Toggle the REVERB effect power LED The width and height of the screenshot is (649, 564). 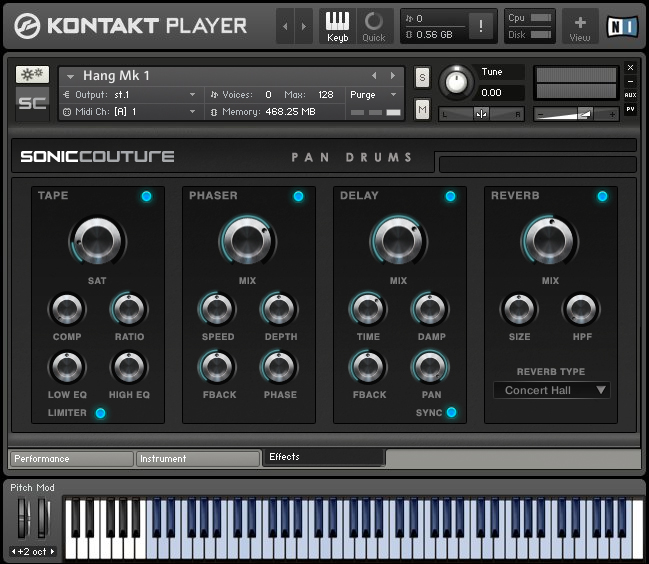602,196
